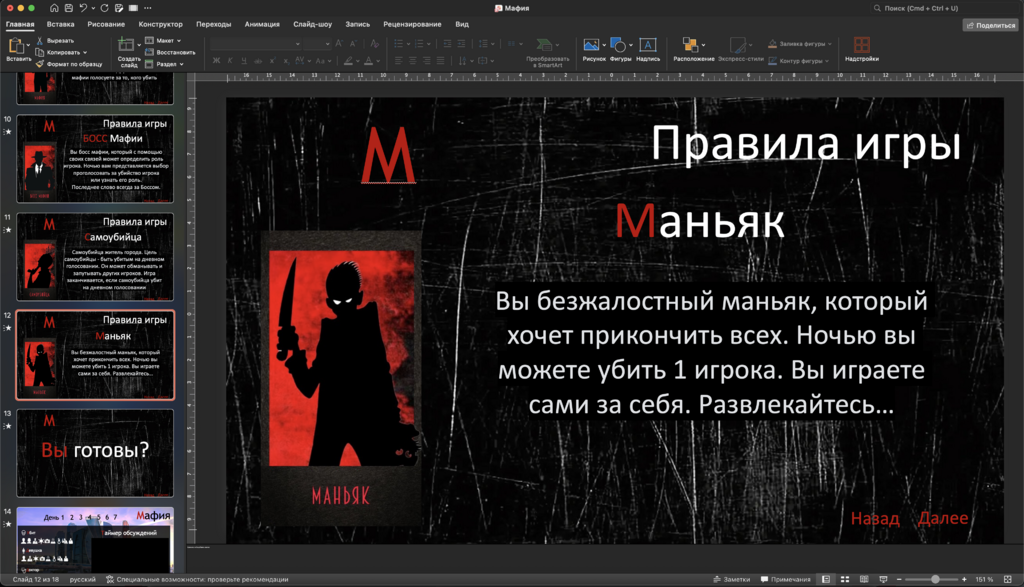Expand the Copy (Копировать) dropdown arrow
Image resolution: width=1024 pixels, height=587 pixels.
coord(85,52)
